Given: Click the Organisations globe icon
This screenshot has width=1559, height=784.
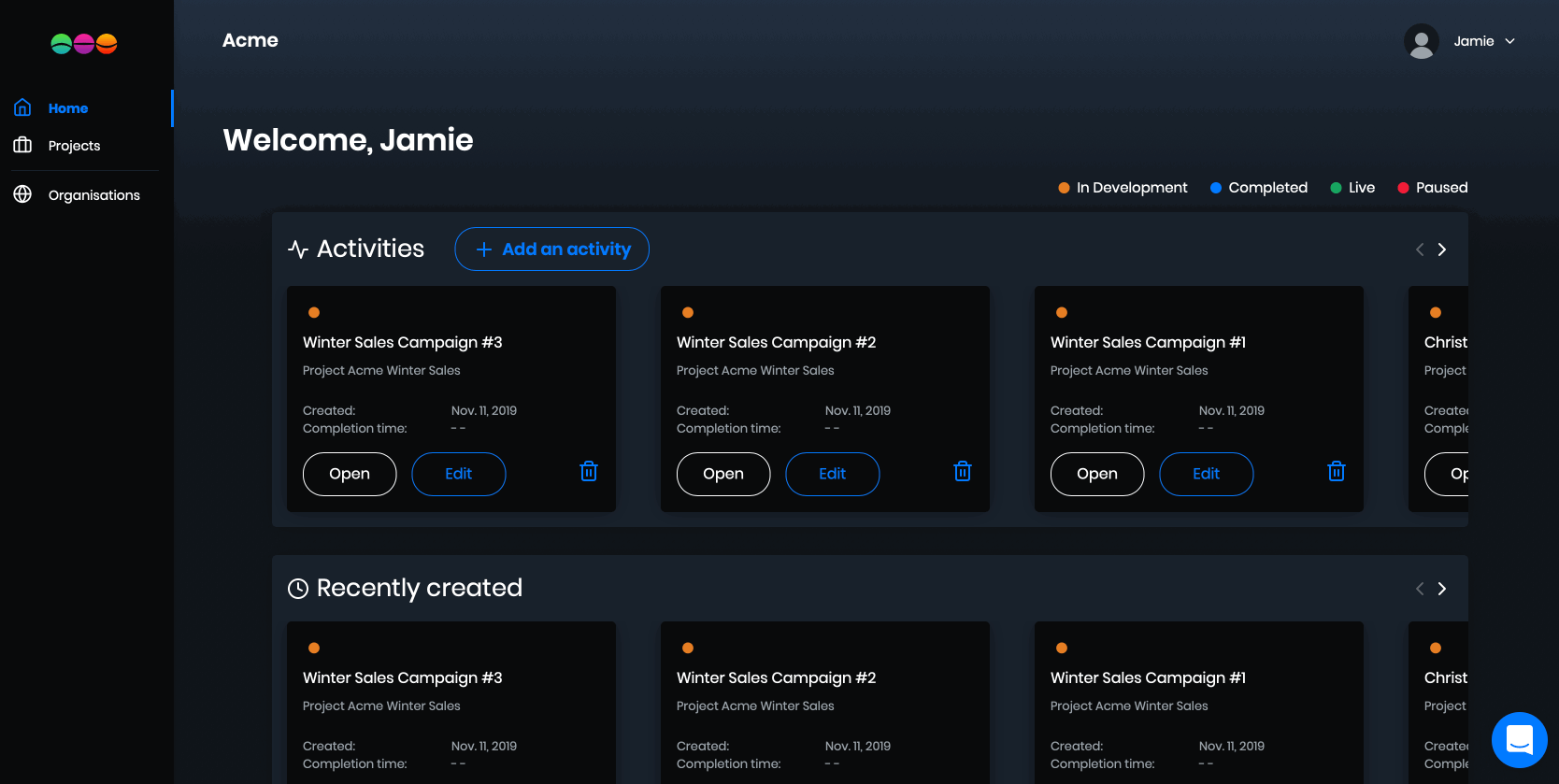Looking at the screenshot, I should [x=22, y=194].
